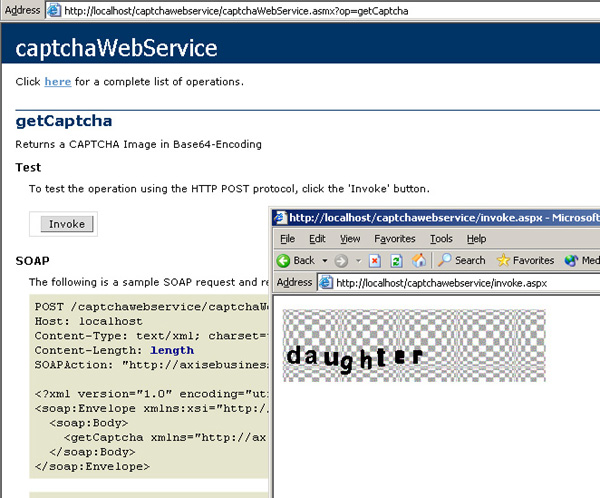Open the Favorites menu in invoke.aspx window
The height and width of the screenshot is (498, 600).
click(x=395, y=239)
